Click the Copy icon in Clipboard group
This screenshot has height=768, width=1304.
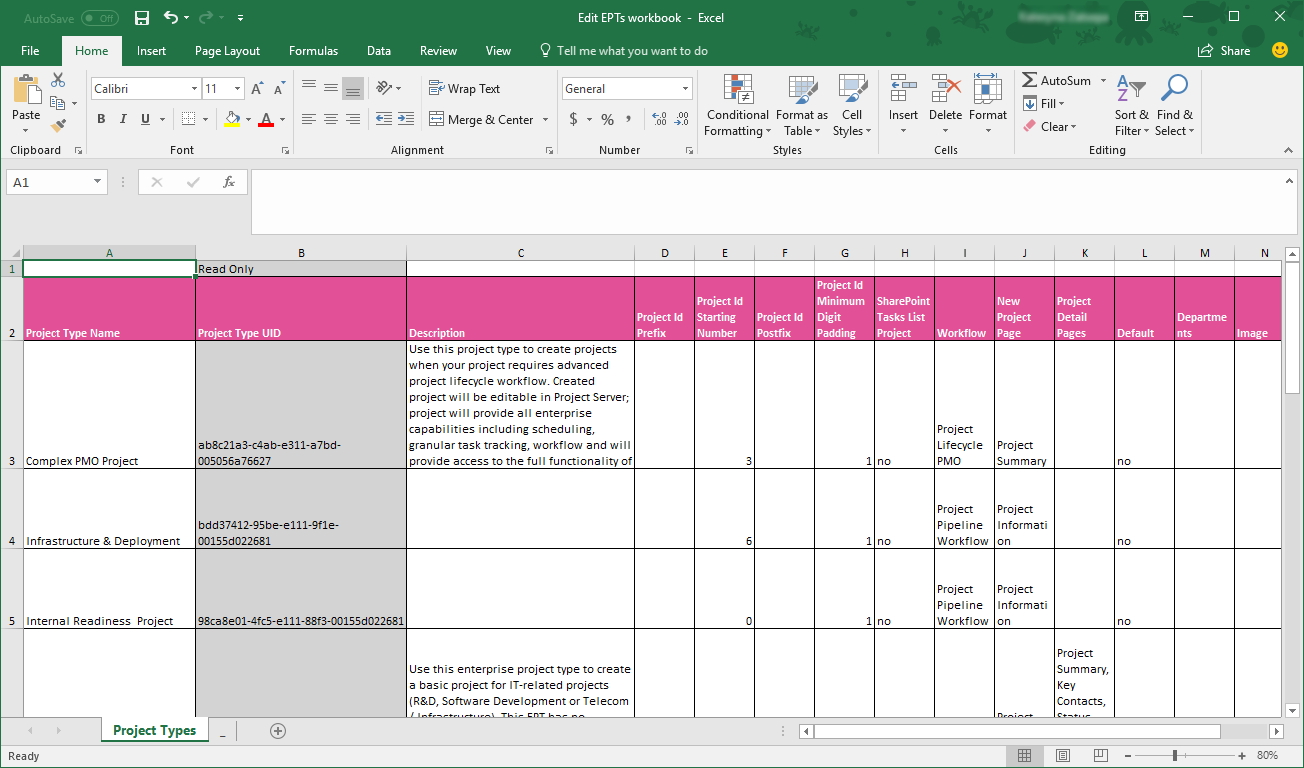57,103
